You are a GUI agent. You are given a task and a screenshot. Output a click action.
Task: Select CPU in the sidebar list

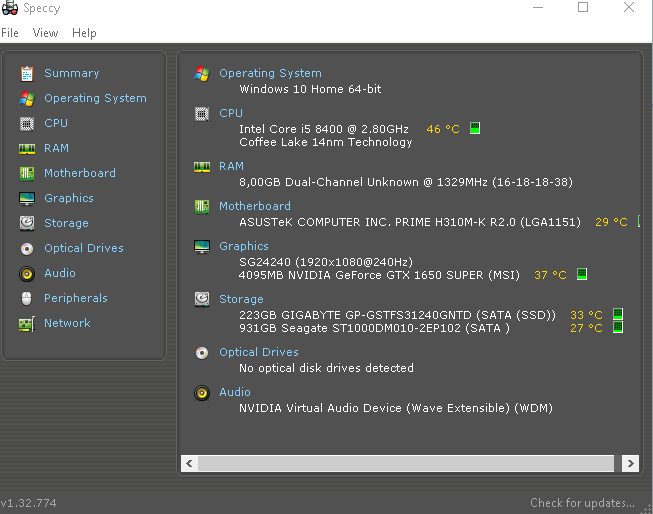(x=56, y=123)
